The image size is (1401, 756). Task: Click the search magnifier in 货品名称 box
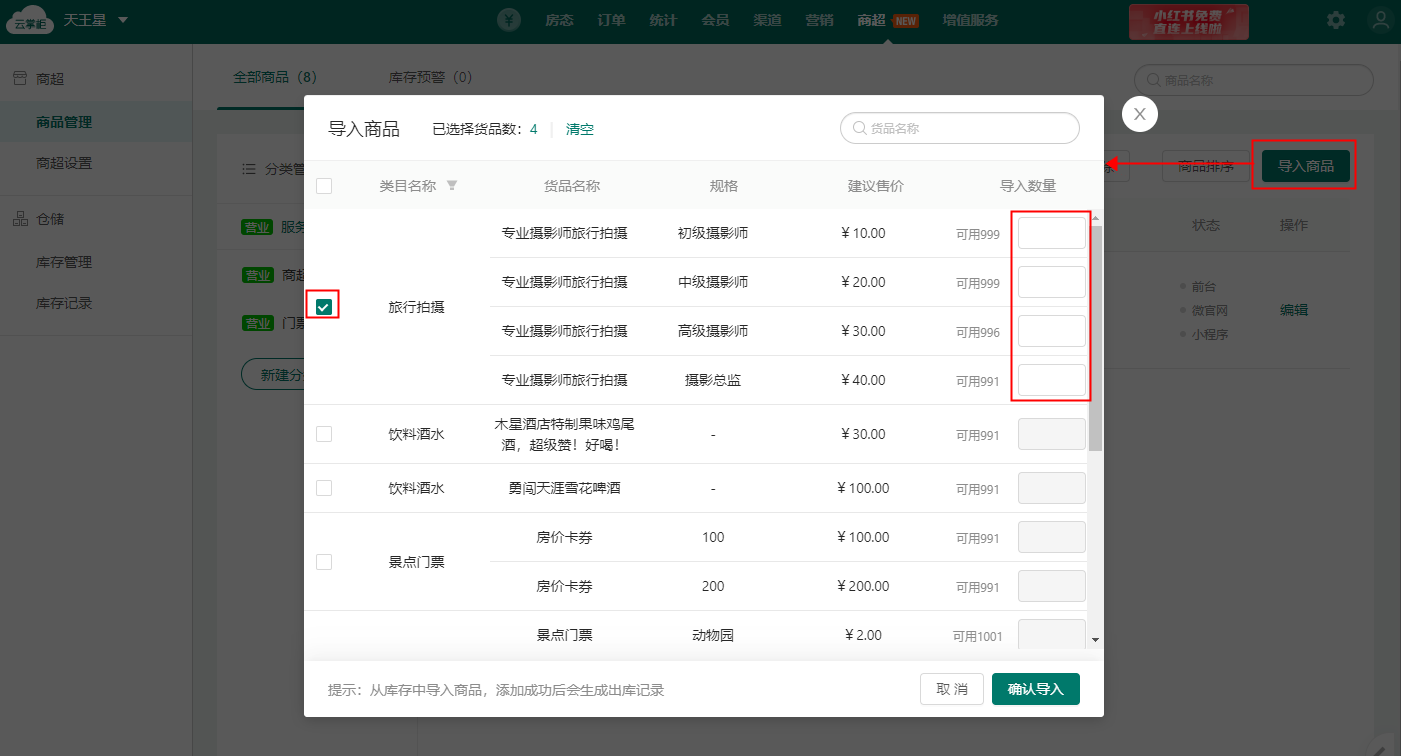(x=859, y=129)
